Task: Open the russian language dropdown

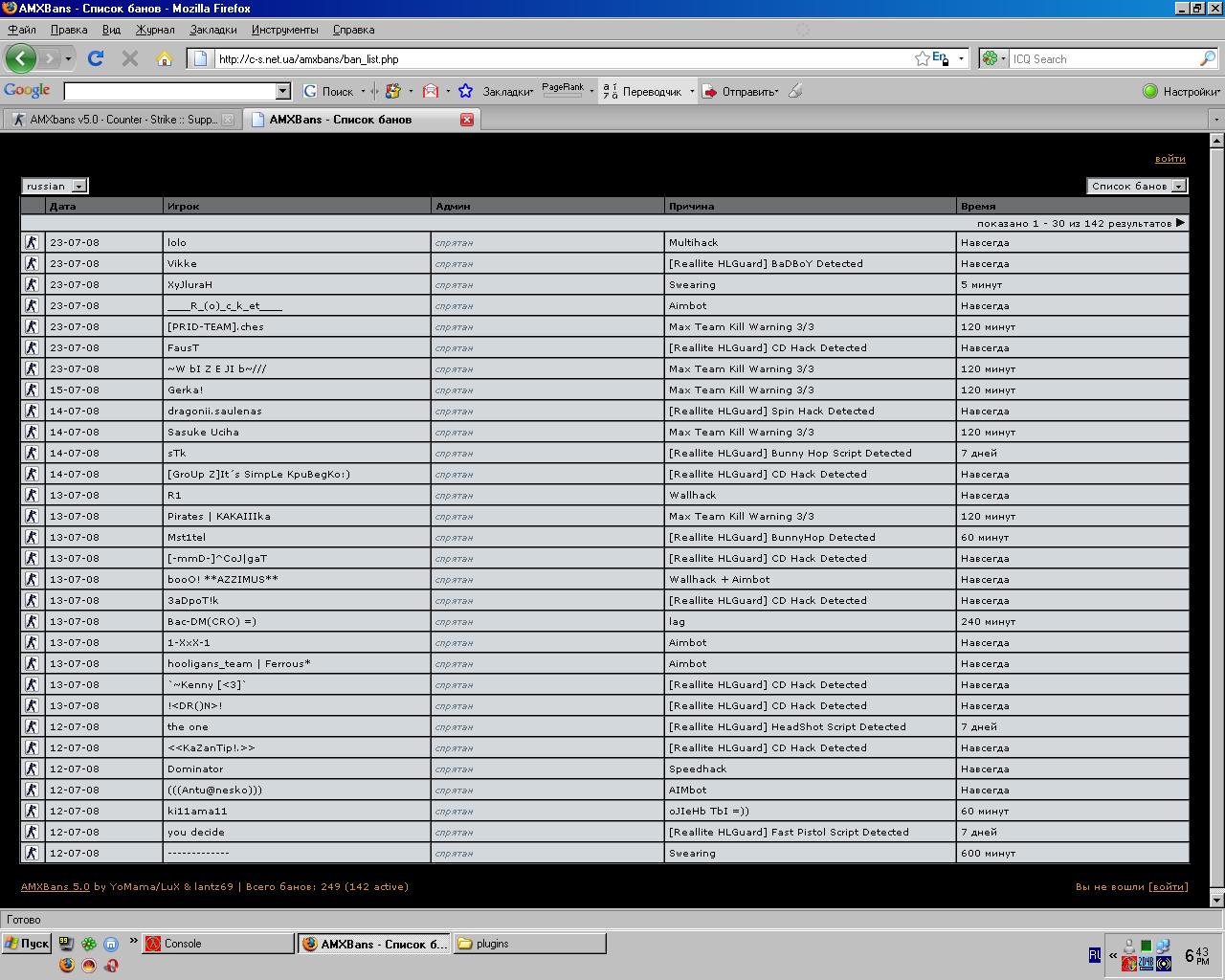Action: click(55, 186)
